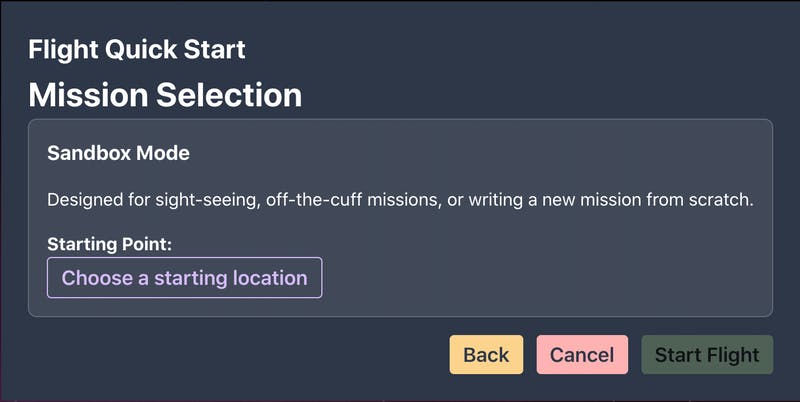Click the word Flight in the dialog title
The image size is (800, 402).
click(63, 49)
